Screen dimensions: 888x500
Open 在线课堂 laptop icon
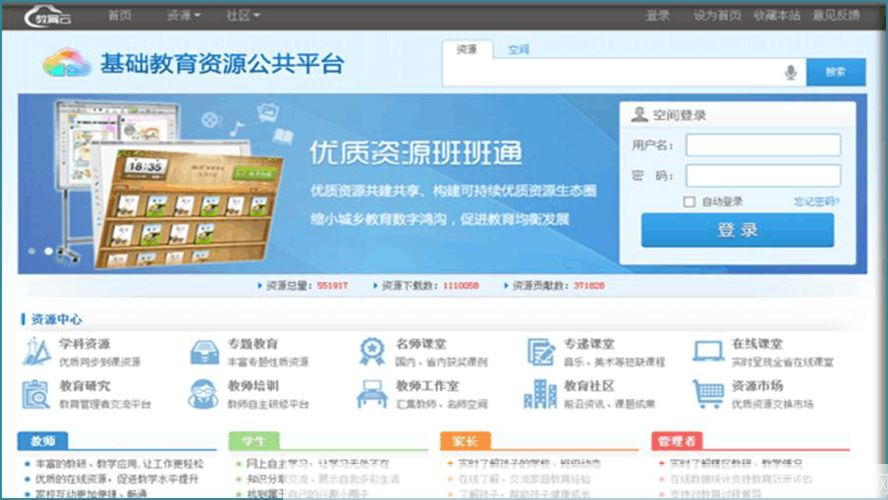(708, 351)
